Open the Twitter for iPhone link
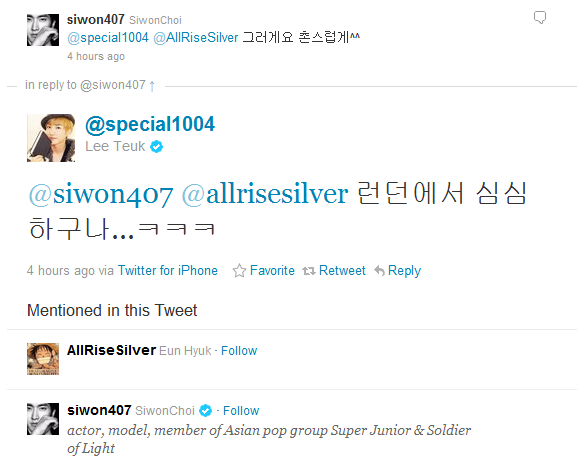This screenshot has height=473, width=585. 168,270
